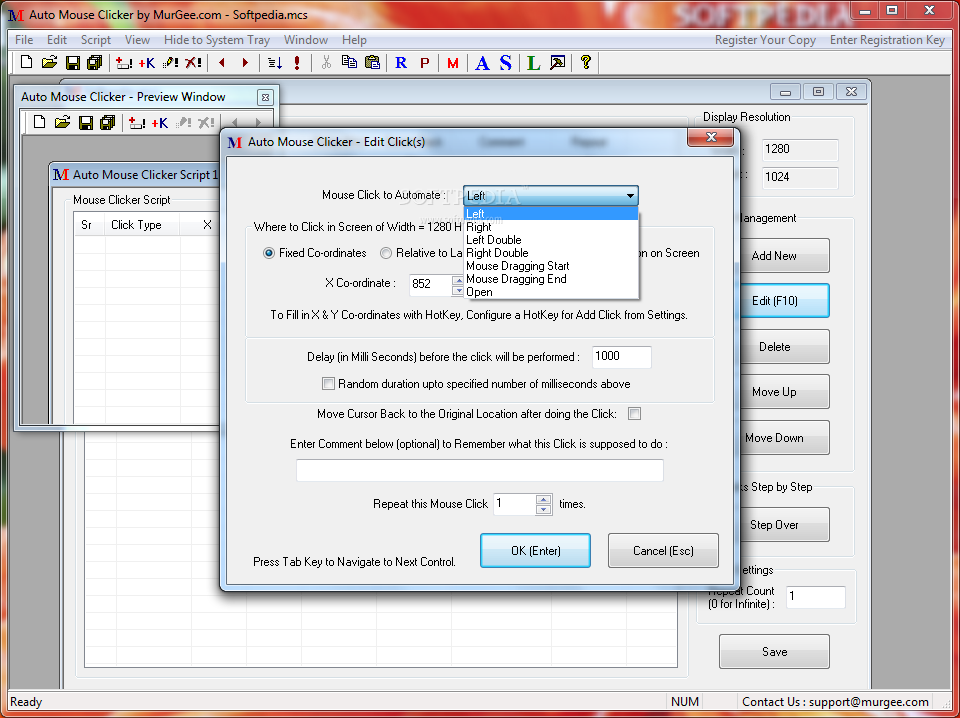Choose 'Right' from the dropdown list
The image size is (960, 718).
pos(551,226)
